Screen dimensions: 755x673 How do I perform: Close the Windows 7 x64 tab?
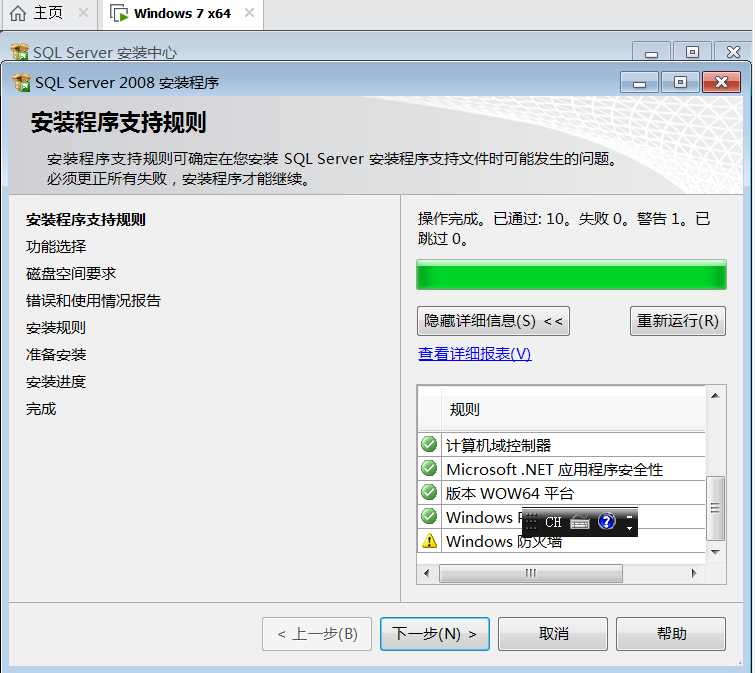(x=249, y=13)
